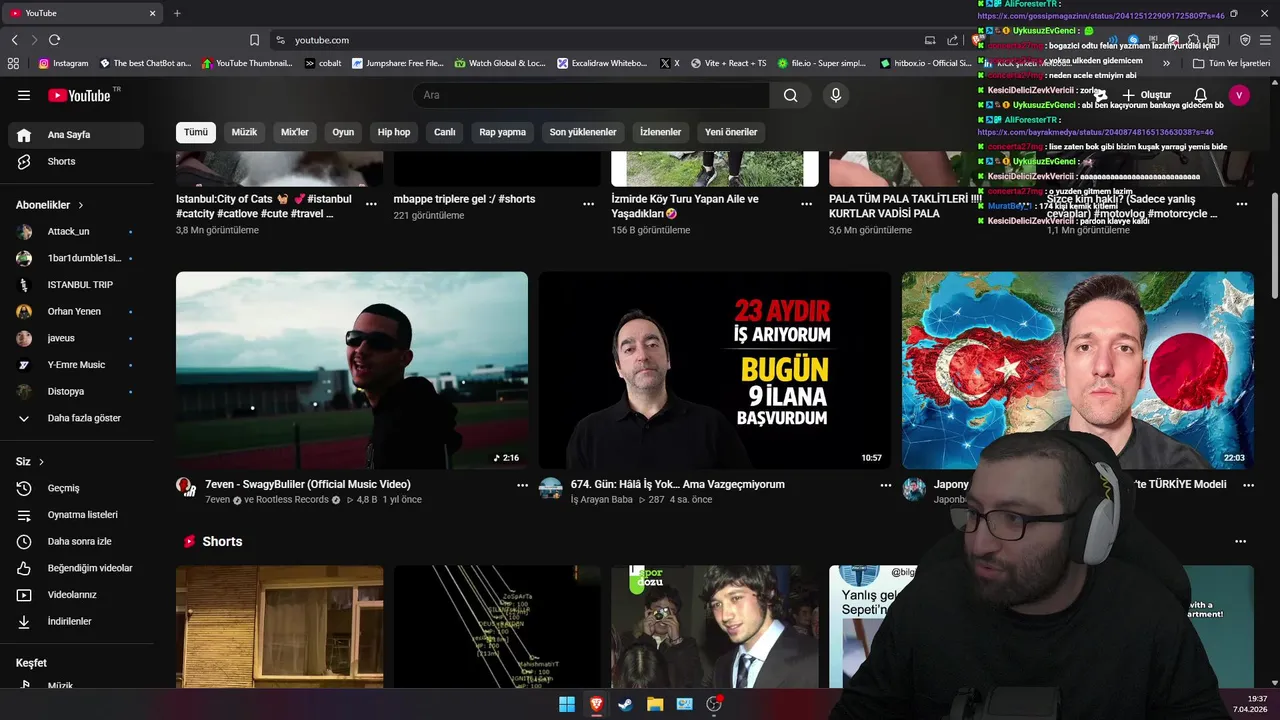Viewport: 1280px width, 720px height.
Task: Open options menu for 674. Gün video
Action: tap(885, 485)
